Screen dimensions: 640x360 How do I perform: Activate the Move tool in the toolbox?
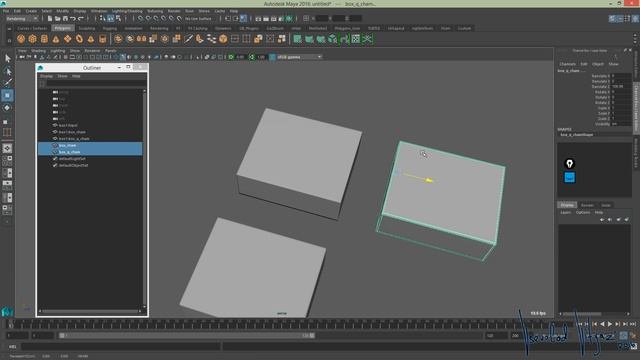7,95
